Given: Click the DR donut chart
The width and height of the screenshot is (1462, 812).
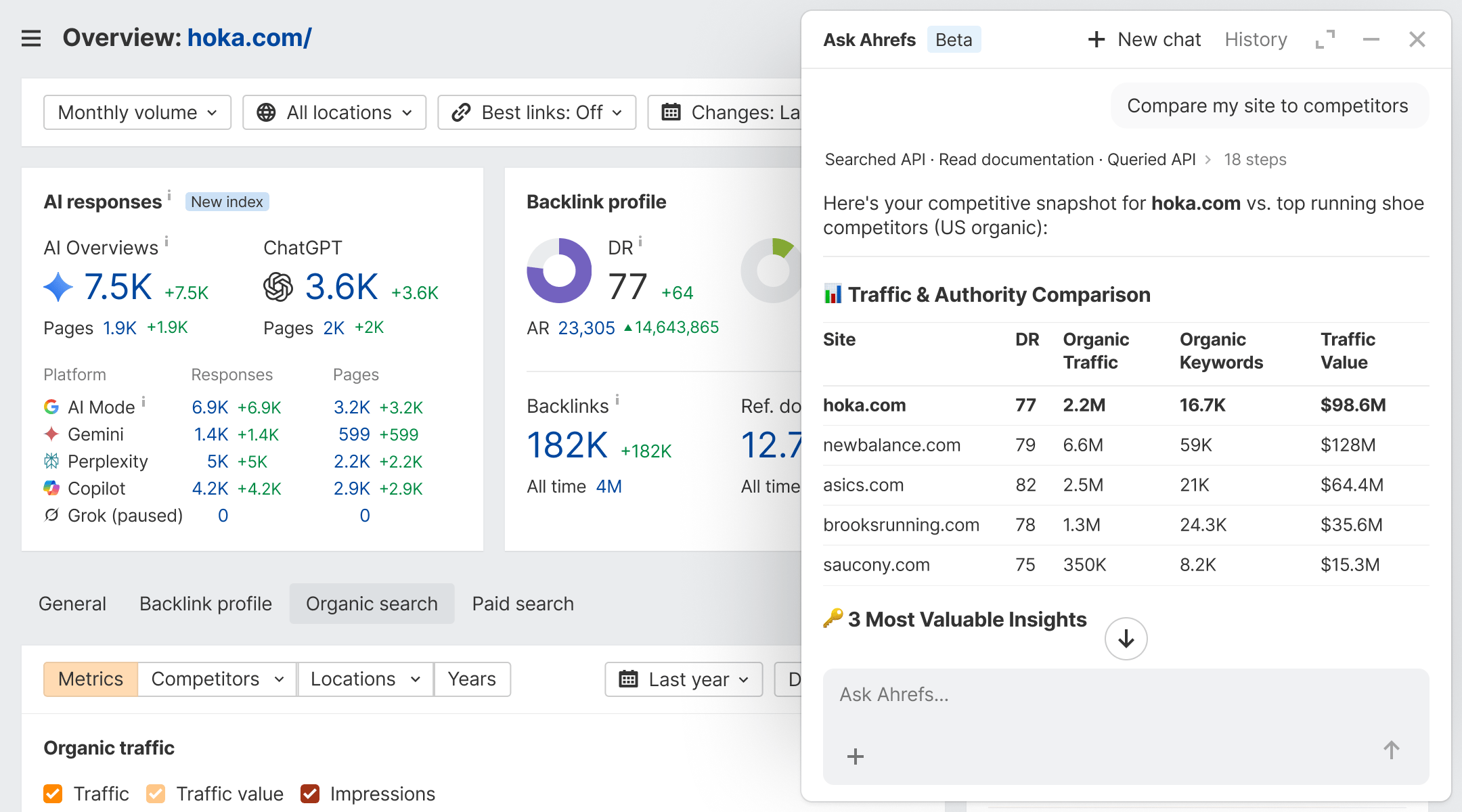Looking at the screenshot, I should (559, 271).
